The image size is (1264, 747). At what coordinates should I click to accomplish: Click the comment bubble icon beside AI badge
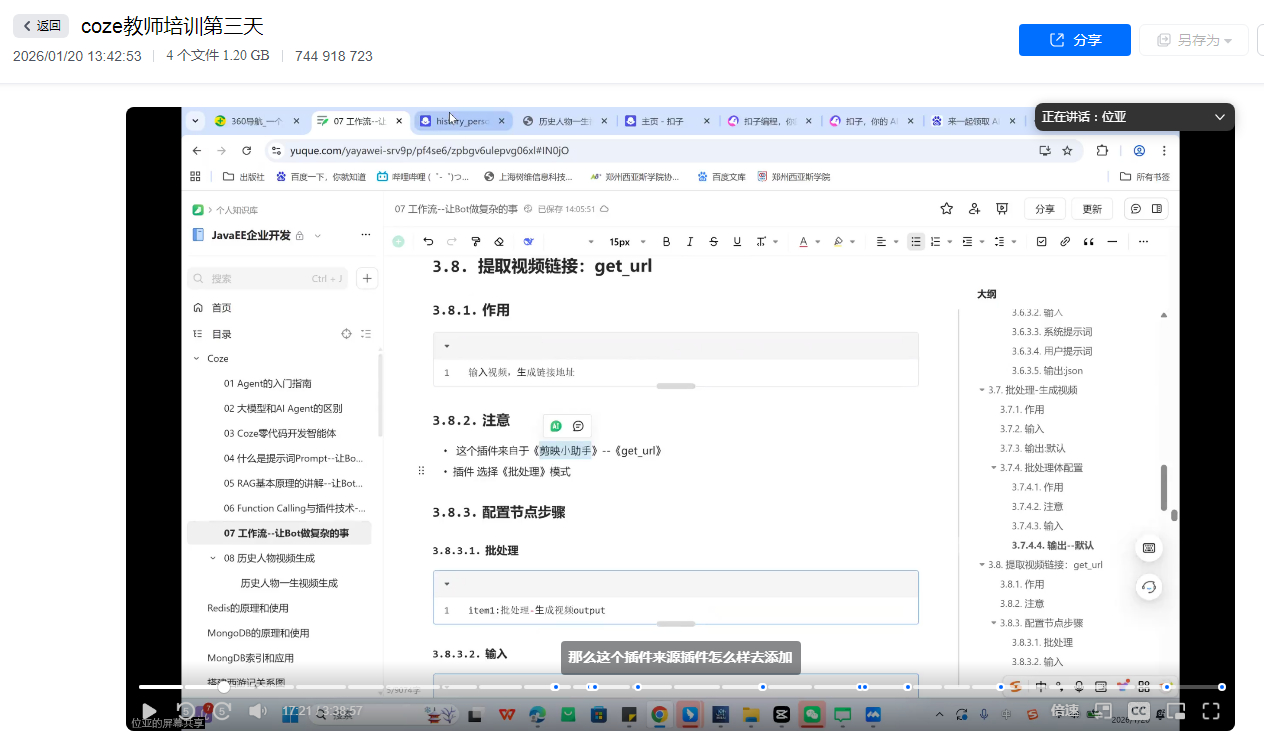tap(578, 426)
